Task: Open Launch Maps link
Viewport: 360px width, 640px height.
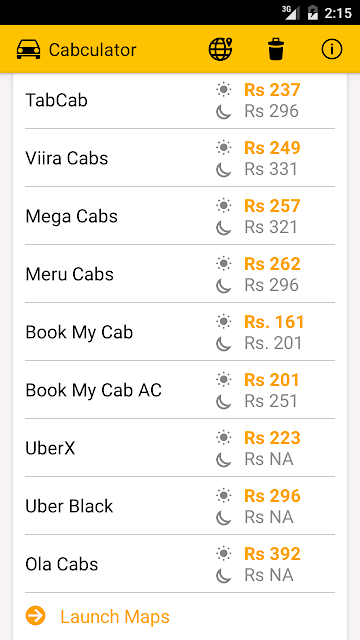Action: pyautogui.click(x=115, y=616)
